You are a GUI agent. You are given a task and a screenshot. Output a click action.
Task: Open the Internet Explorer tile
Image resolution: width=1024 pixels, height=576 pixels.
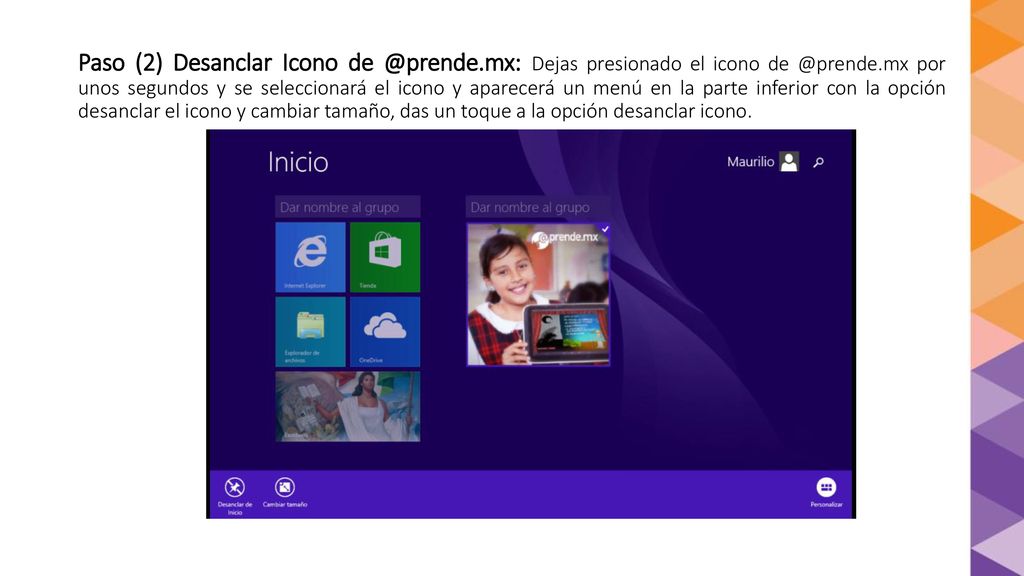[310, 257]
